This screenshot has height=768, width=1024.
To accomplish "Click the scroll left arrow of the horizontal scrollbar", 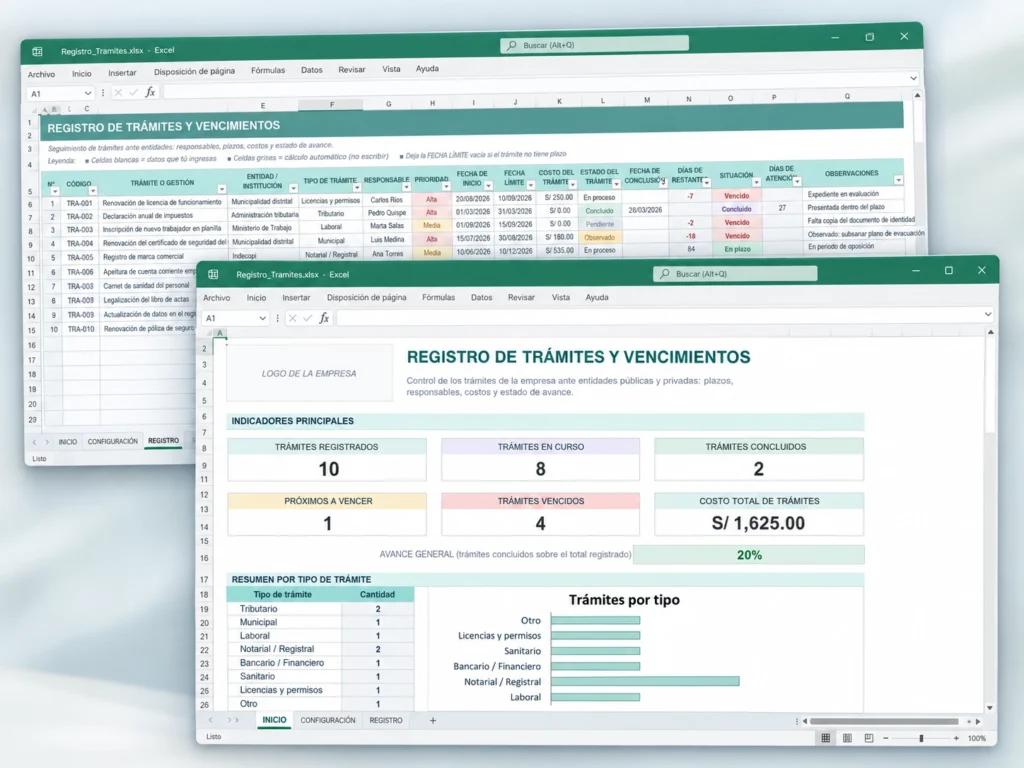I will (x=805, y=722).
